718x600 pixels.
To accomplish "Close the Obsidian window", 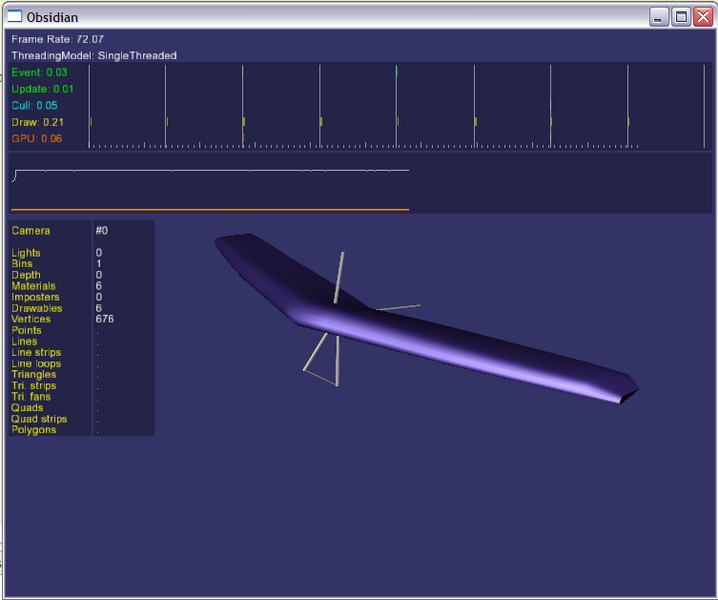I will pyautogui.click(x=703, y=17).
